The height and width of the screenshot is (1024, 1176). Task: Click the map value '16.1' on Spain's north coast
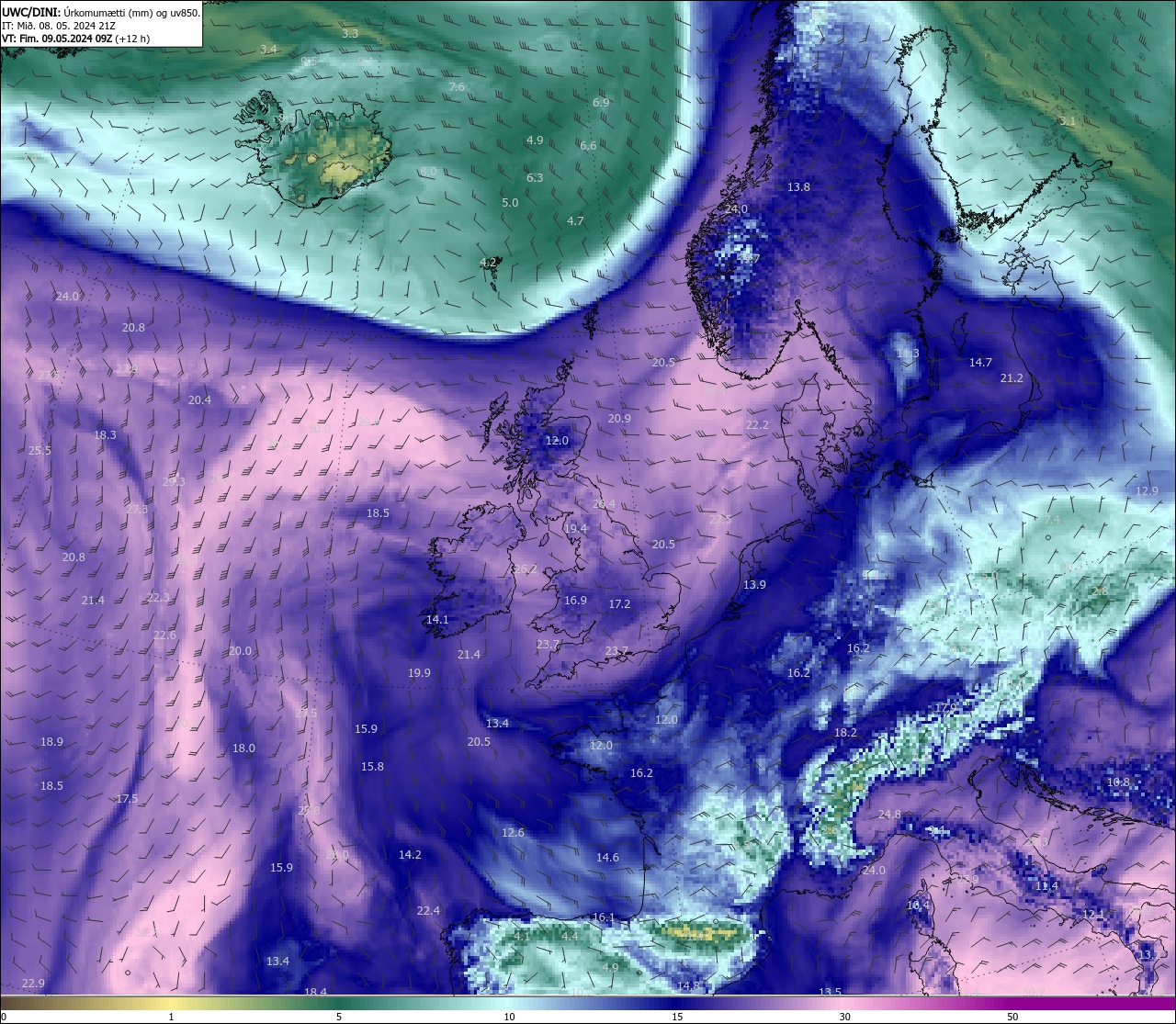click(603, 917)
